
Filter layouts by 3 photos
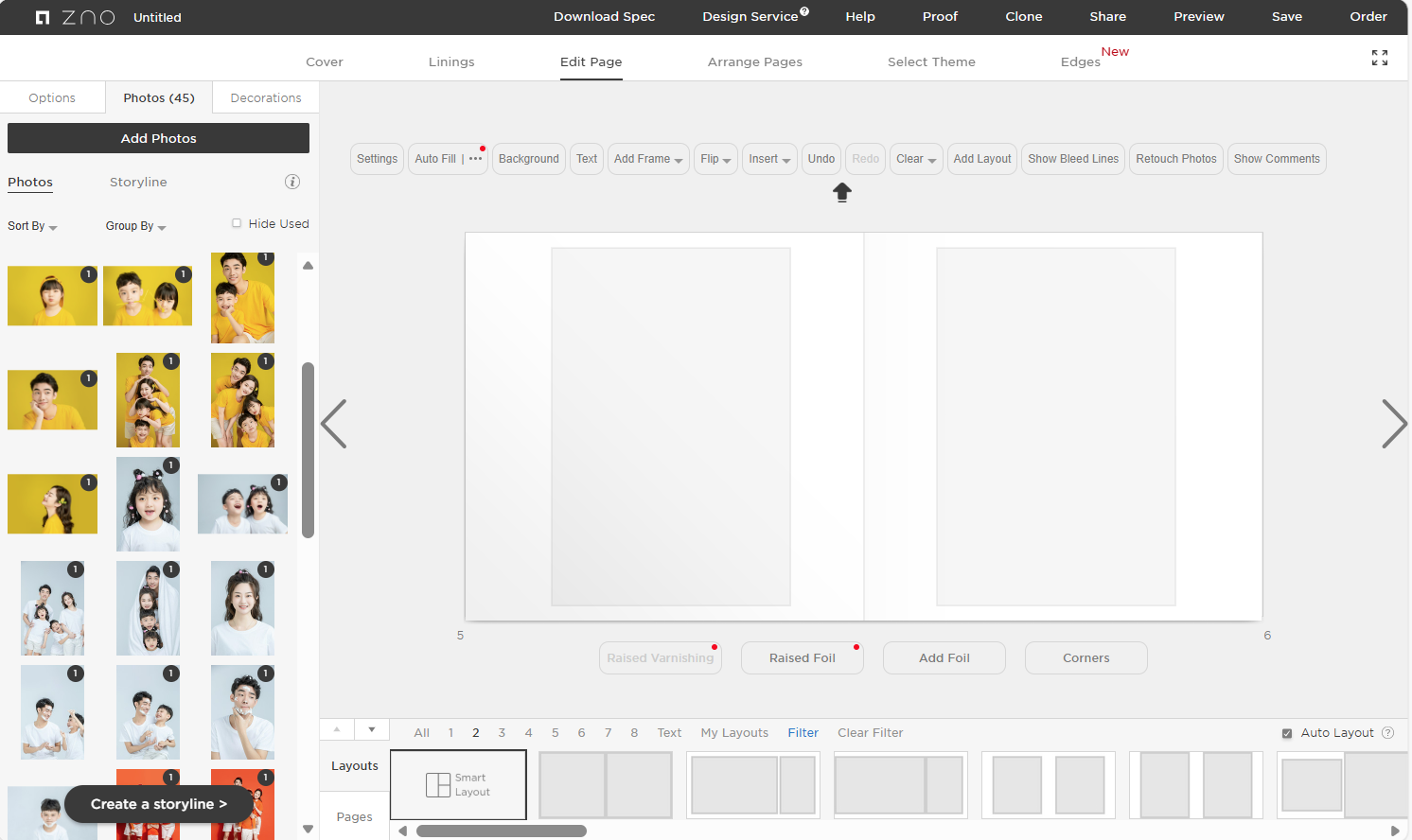tap(502, 733)
